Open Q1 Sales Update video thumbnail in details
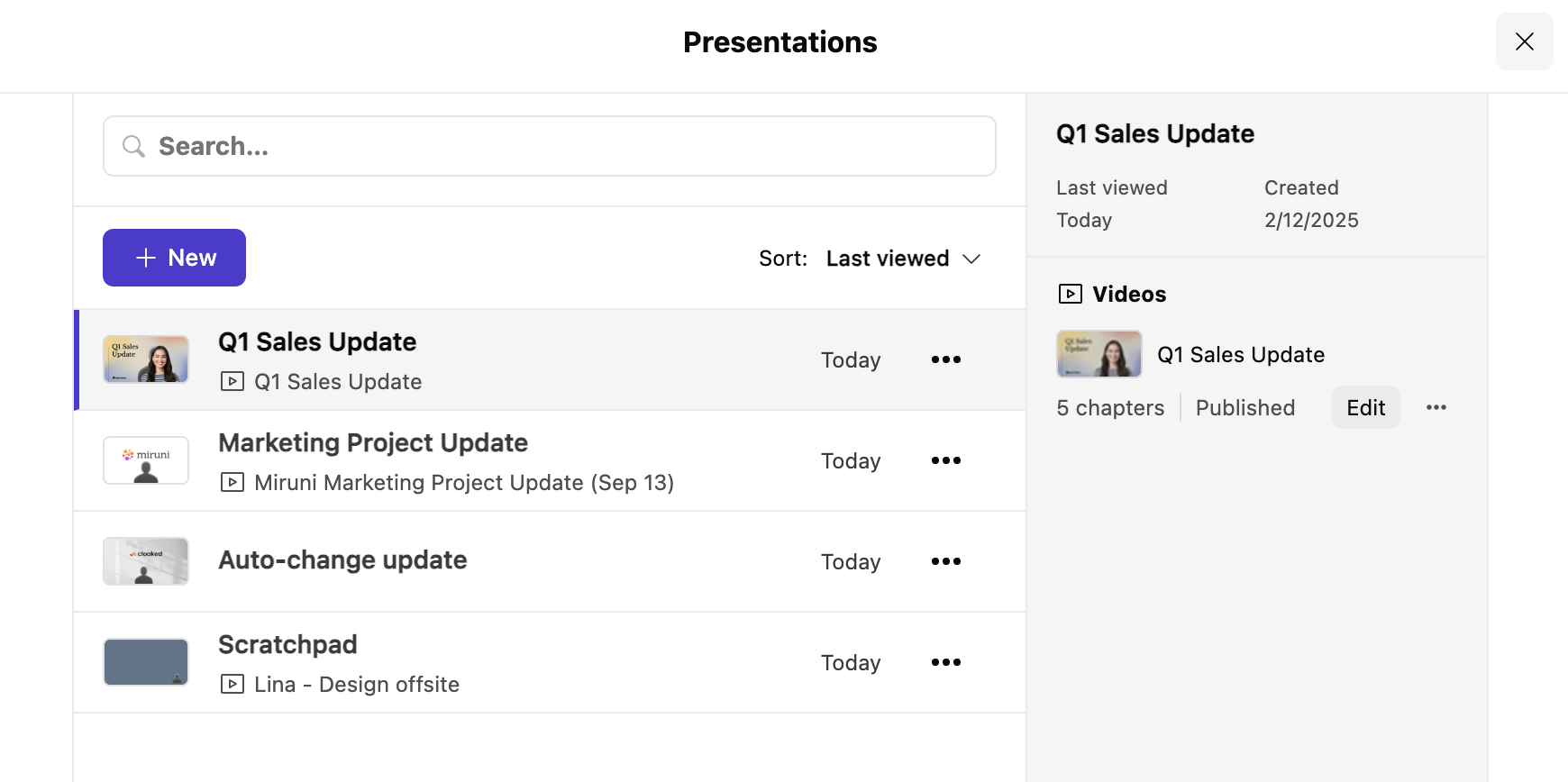The image size is (1568, 782). [x=1099, y=354]
